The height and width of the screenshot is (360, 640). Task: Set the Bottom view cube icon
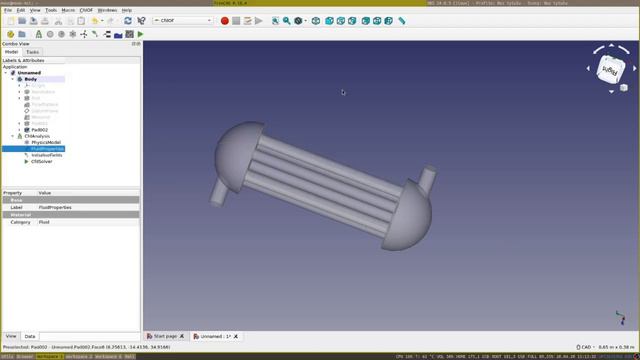coord(377,21)
